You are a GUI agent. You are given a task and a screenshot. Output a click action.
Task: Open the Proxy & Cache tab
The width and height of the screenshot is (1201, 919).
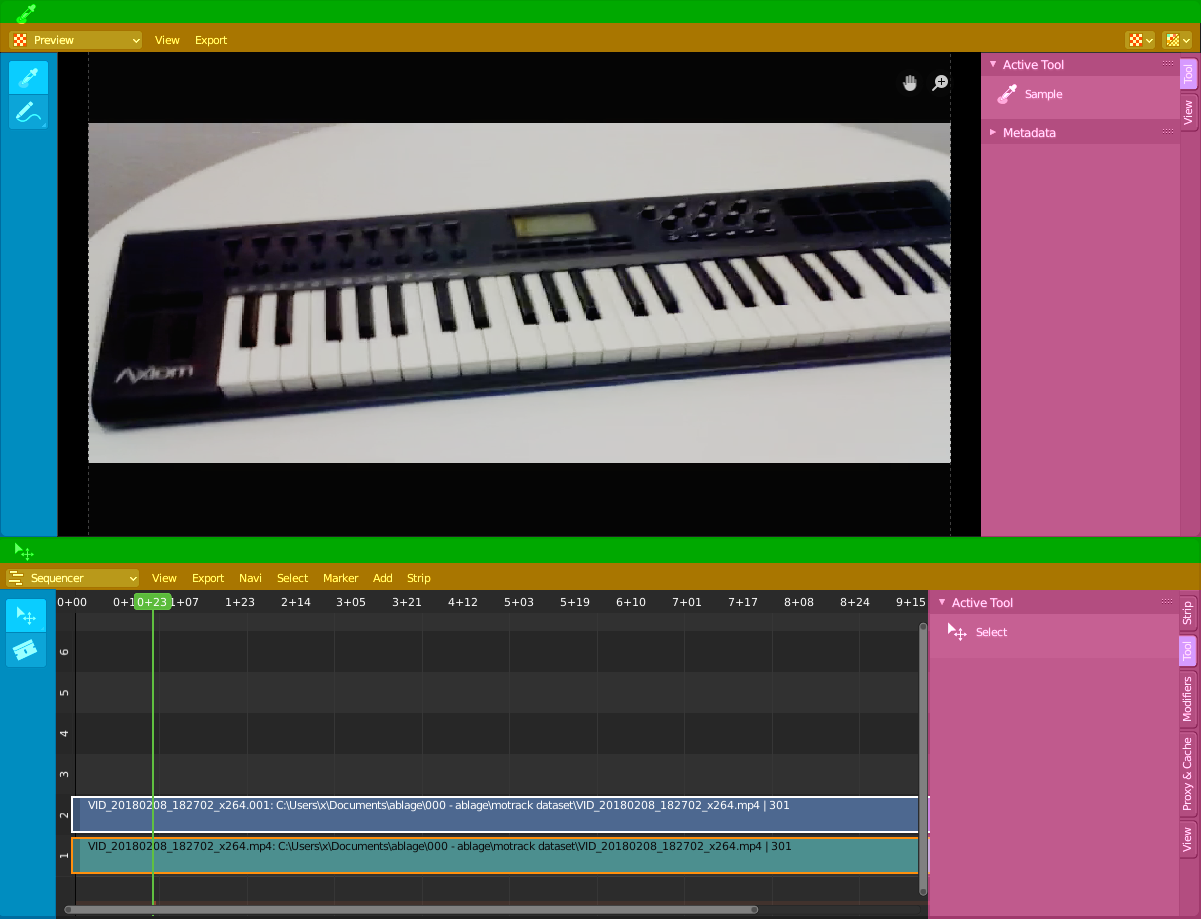tap(1187, 774)
